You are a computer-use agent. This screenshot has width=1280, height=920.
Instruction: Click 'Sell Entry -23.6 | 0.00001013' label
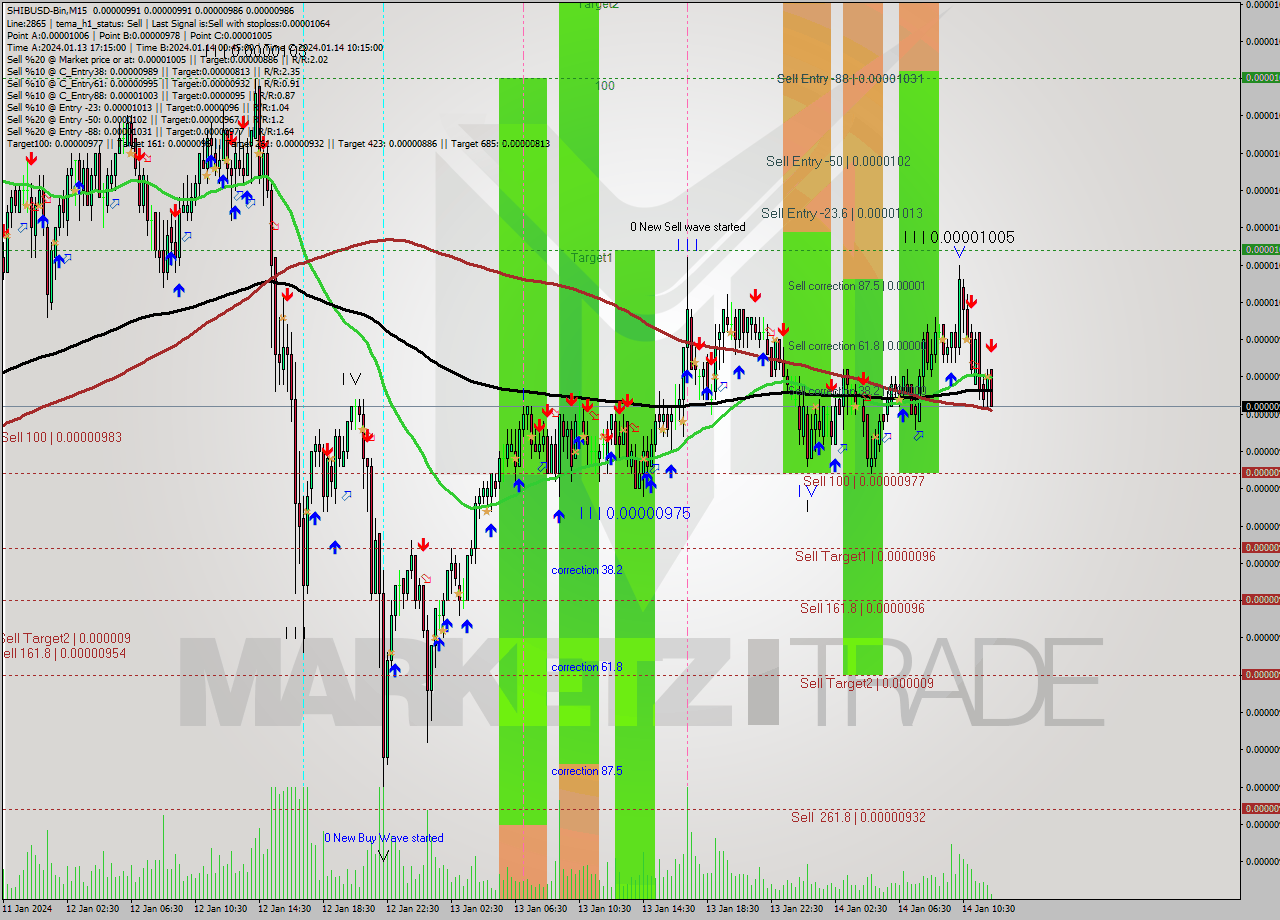pos(842,213)
